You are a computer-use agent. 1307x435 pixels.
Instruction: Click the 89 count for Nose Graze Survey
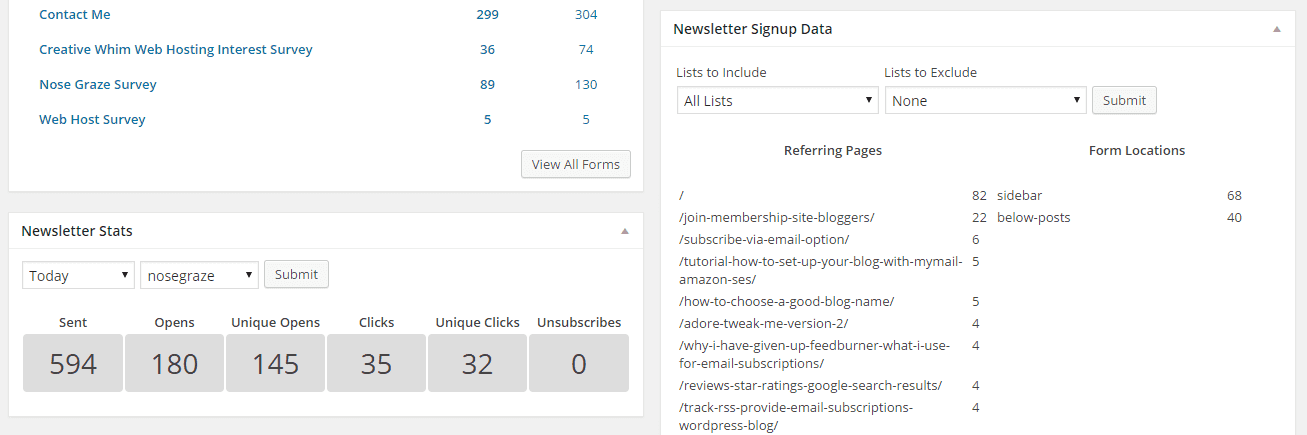(x=487, y=85)
